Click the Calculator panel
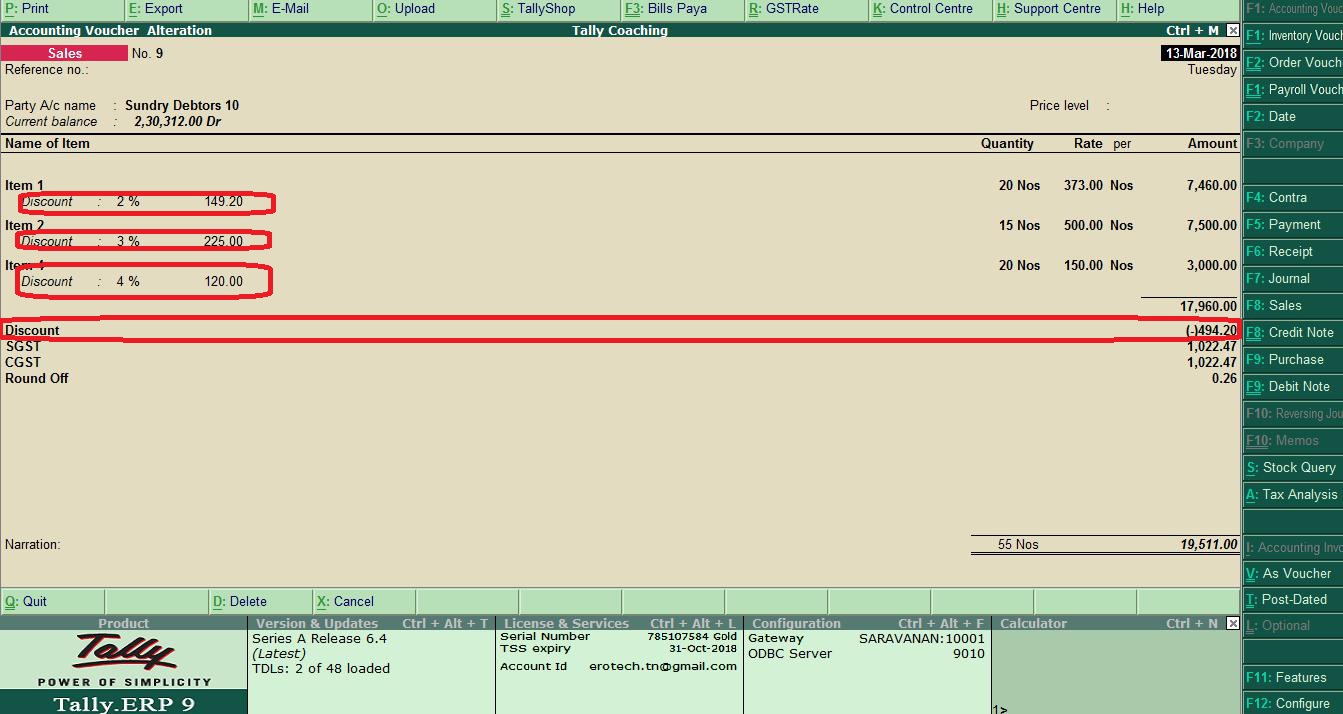The width and height of the screenshot is (1343, 714). pyautogui.click(x=1114, y=665)
